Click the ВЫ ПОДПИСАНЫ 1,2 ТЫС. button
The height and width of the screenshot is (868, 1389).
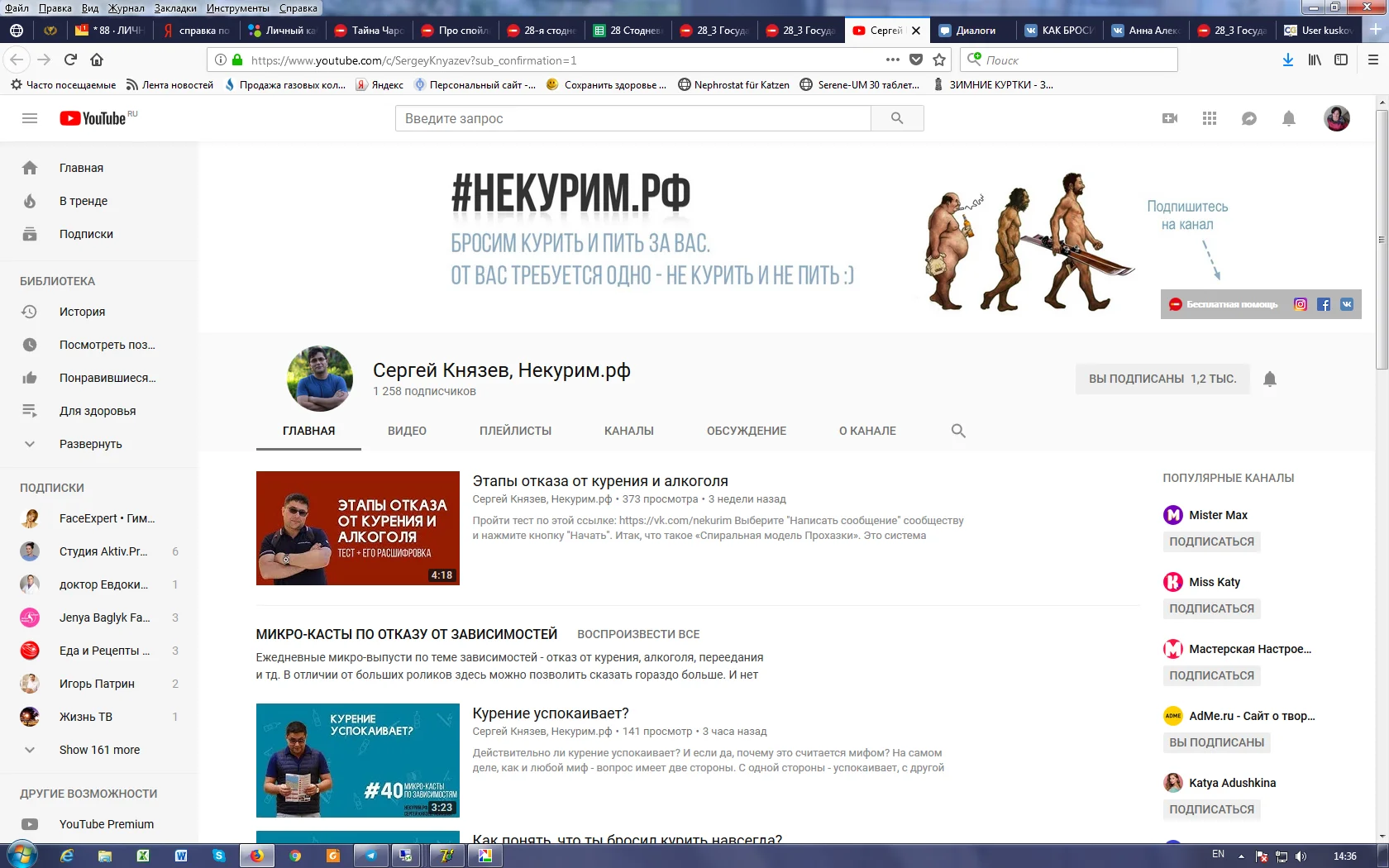(x=1162, y=379)
